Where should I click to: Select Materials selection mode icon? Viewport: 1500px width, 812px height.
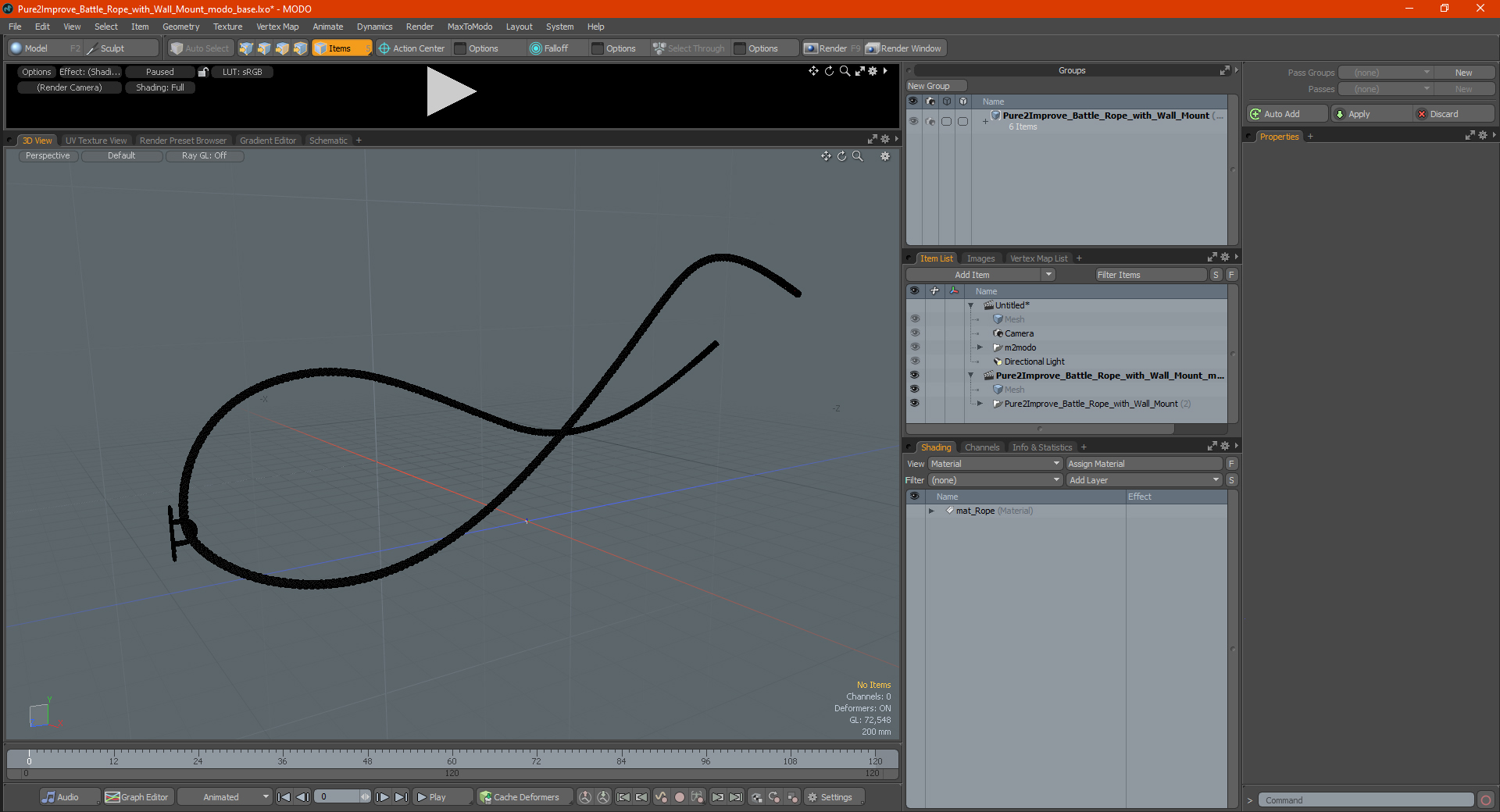tap(300, 48)
